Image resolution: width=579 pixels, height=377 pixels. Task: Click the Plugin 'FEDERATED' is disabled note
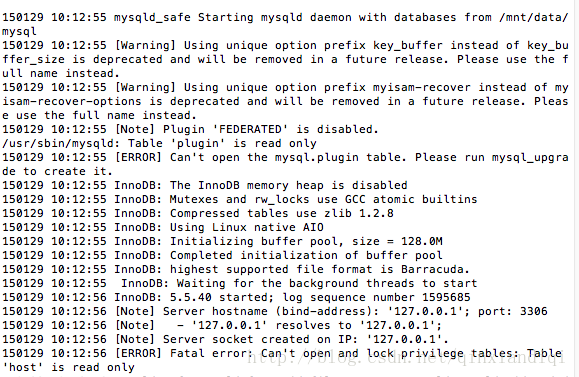click(x=191, y=130)
